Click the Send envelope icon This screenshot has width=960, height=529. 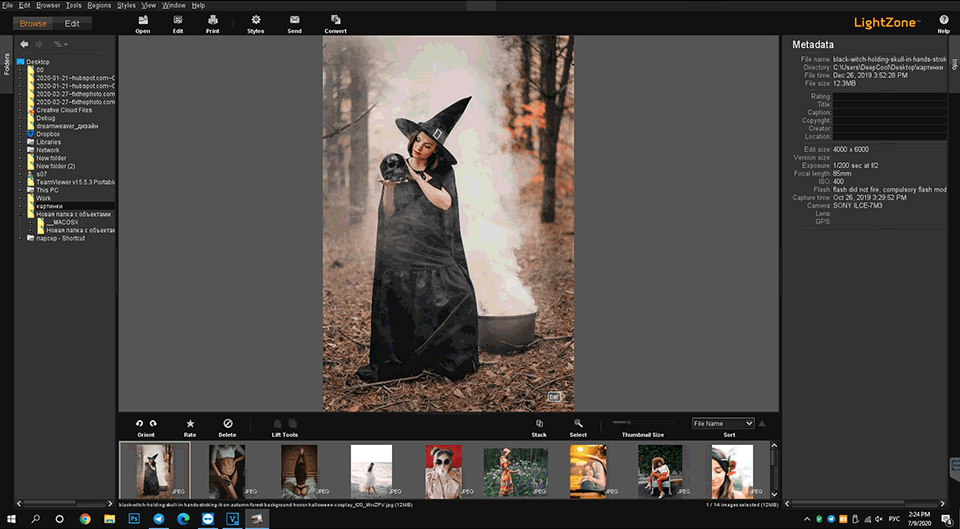(x=294, y=20)
